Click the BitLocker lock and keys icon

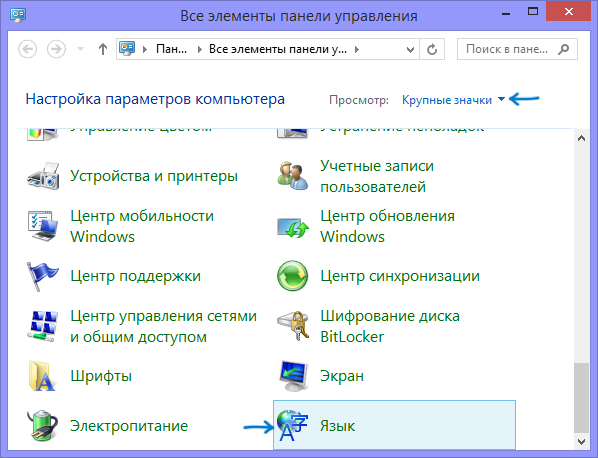[x=293, y=326]
